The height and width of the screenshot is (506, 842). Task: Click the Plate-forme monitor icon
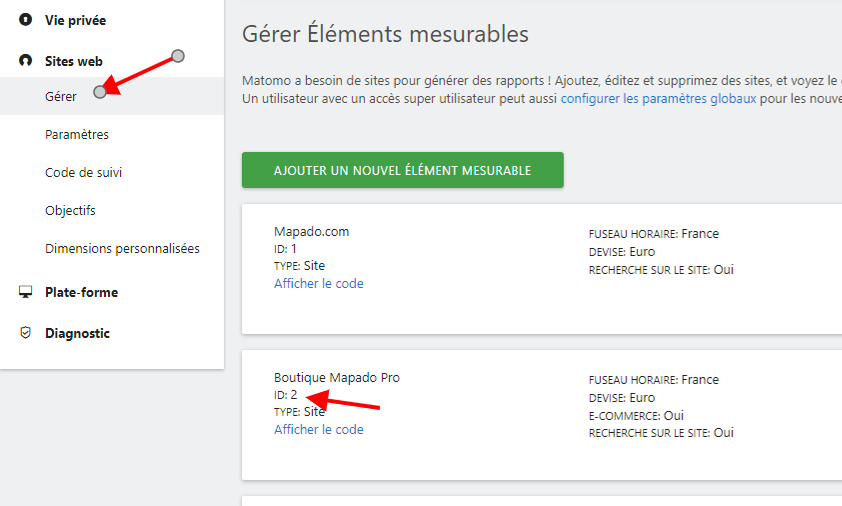coord(26,292)
